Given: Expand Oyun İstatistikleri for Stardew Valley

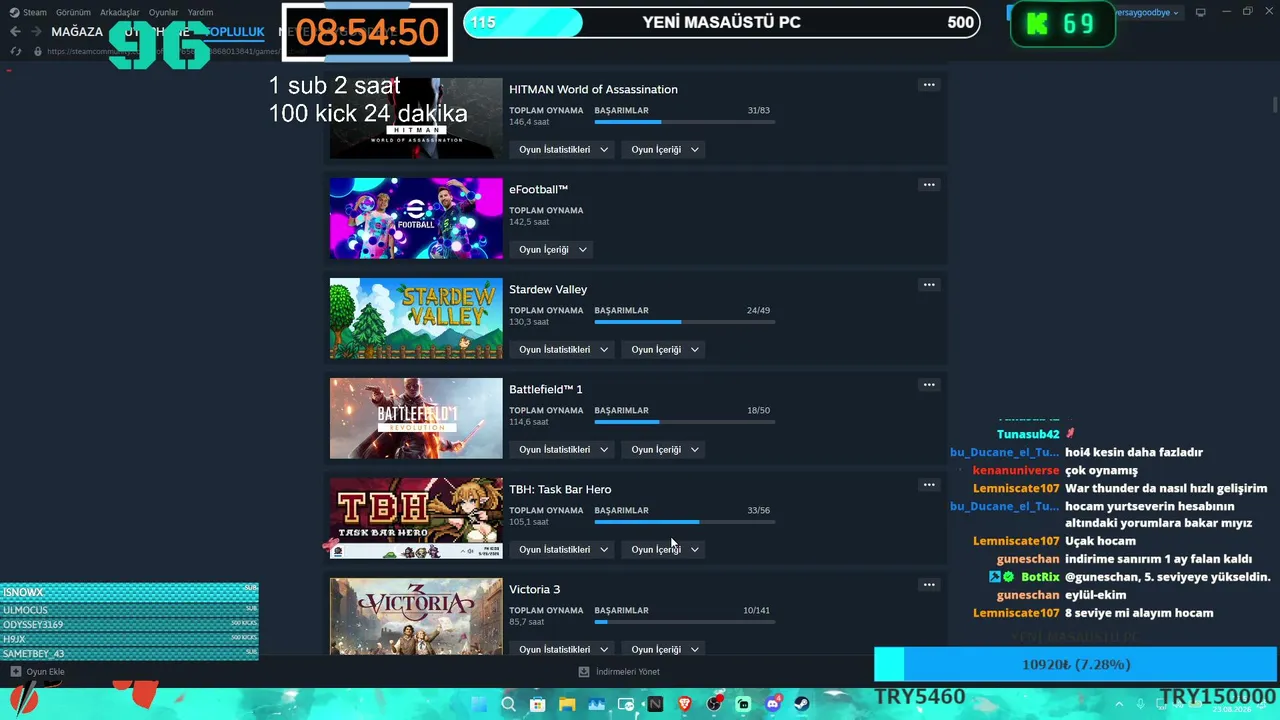Looking at the screenshot, I should pyautogui.click(x=563, y=350).
